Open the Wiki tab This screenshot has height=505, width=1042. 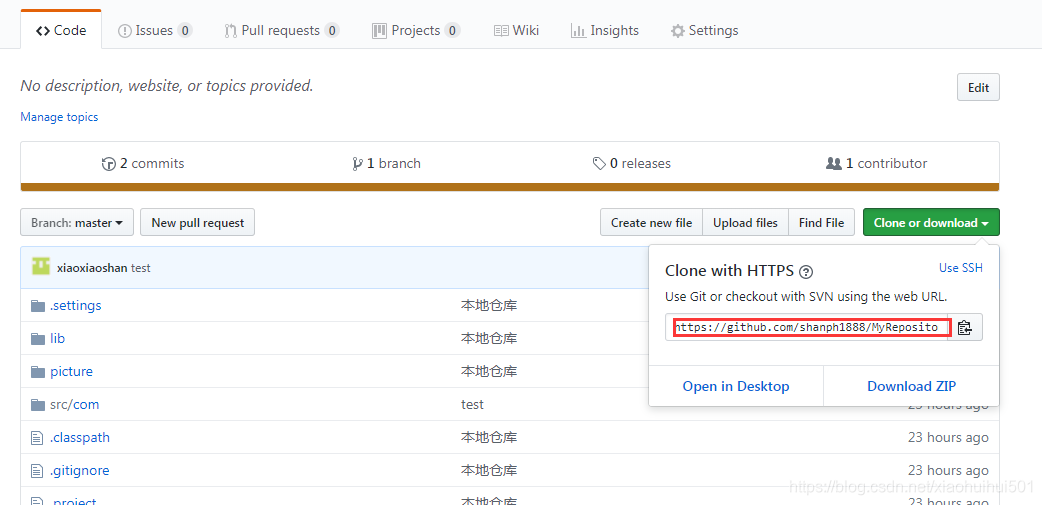[516, 31]
